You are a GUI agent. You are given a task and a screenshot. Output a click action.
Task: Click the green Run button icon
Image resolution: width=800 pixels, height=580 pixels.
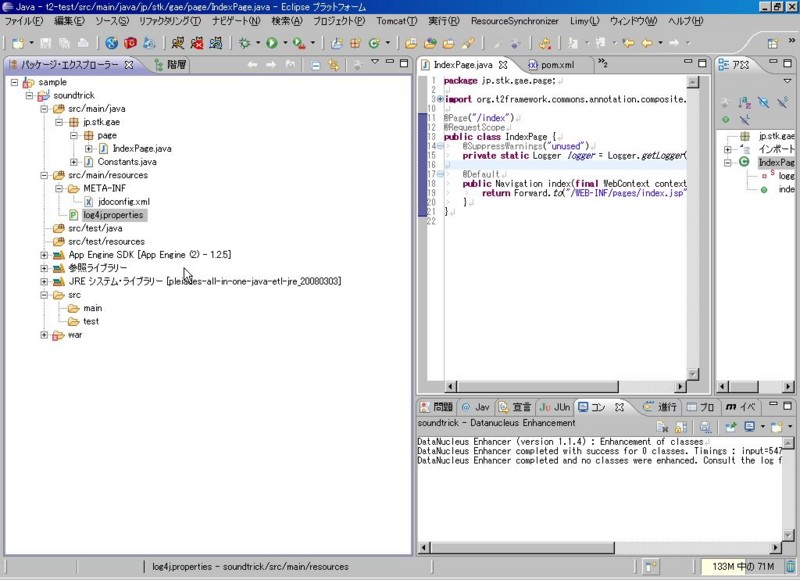click(271, 43)
